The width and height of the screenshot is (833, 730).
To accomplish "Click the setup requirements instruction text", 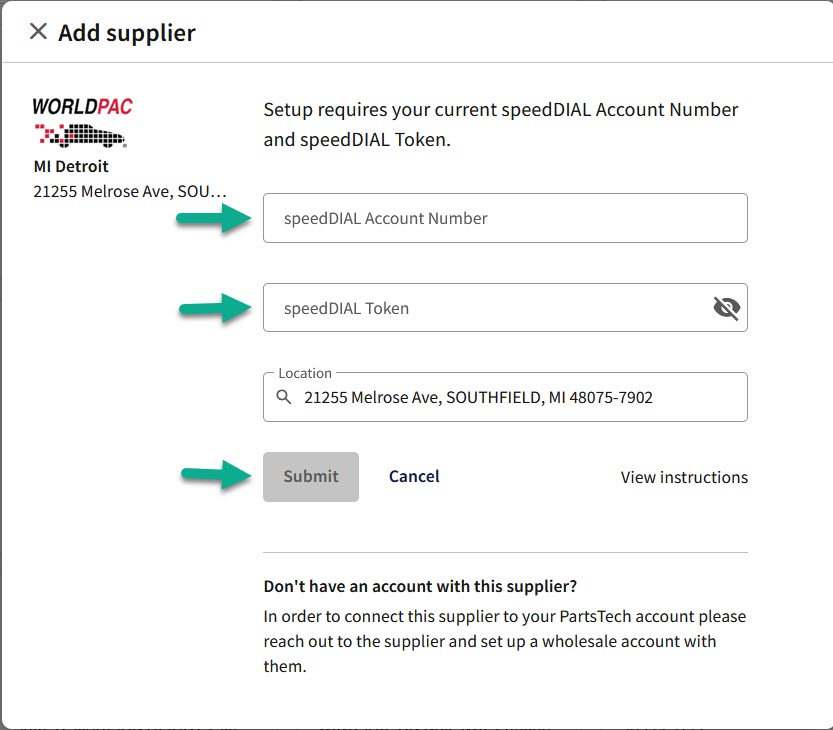I will pyautogui.click(x=500, y=124).
